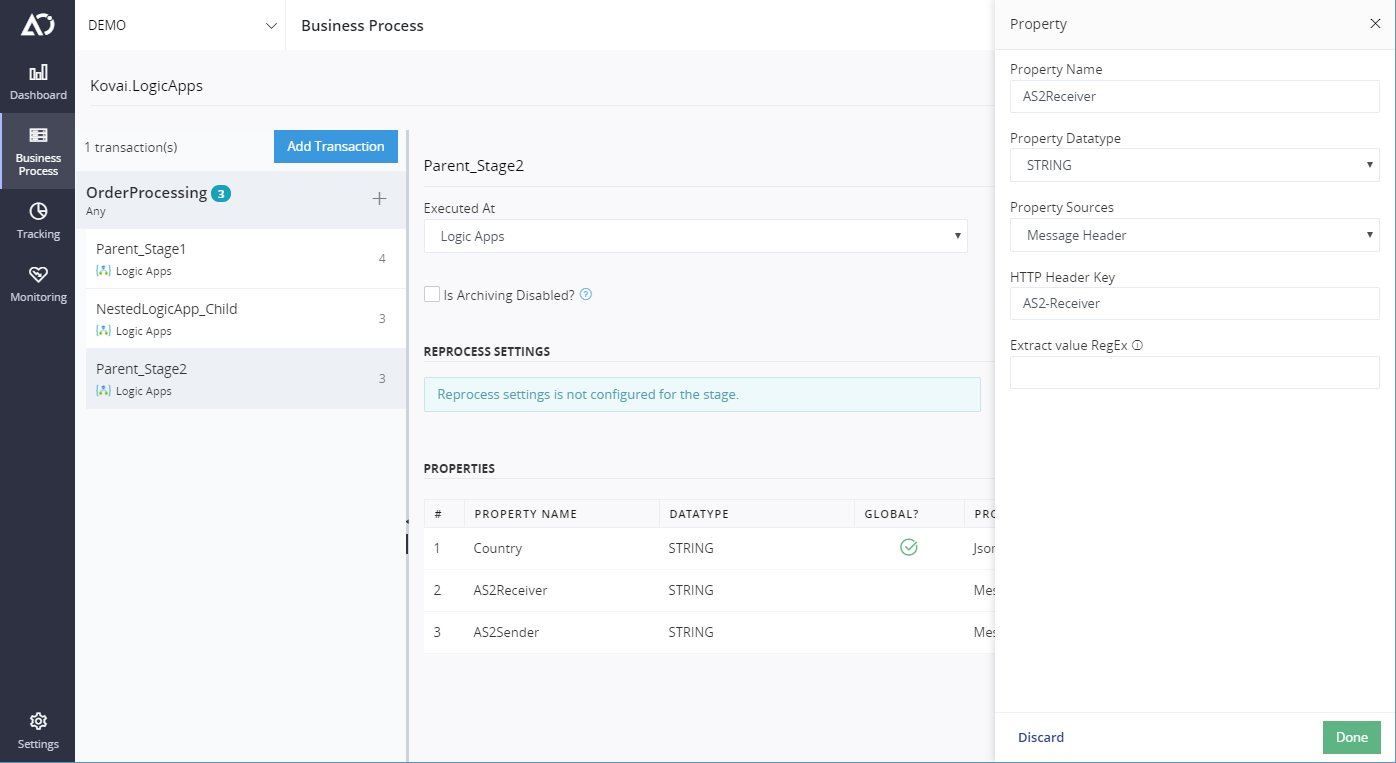Open the Dashboard section
This screenshot has width=1396, height=763.
(x=38, y=82)
